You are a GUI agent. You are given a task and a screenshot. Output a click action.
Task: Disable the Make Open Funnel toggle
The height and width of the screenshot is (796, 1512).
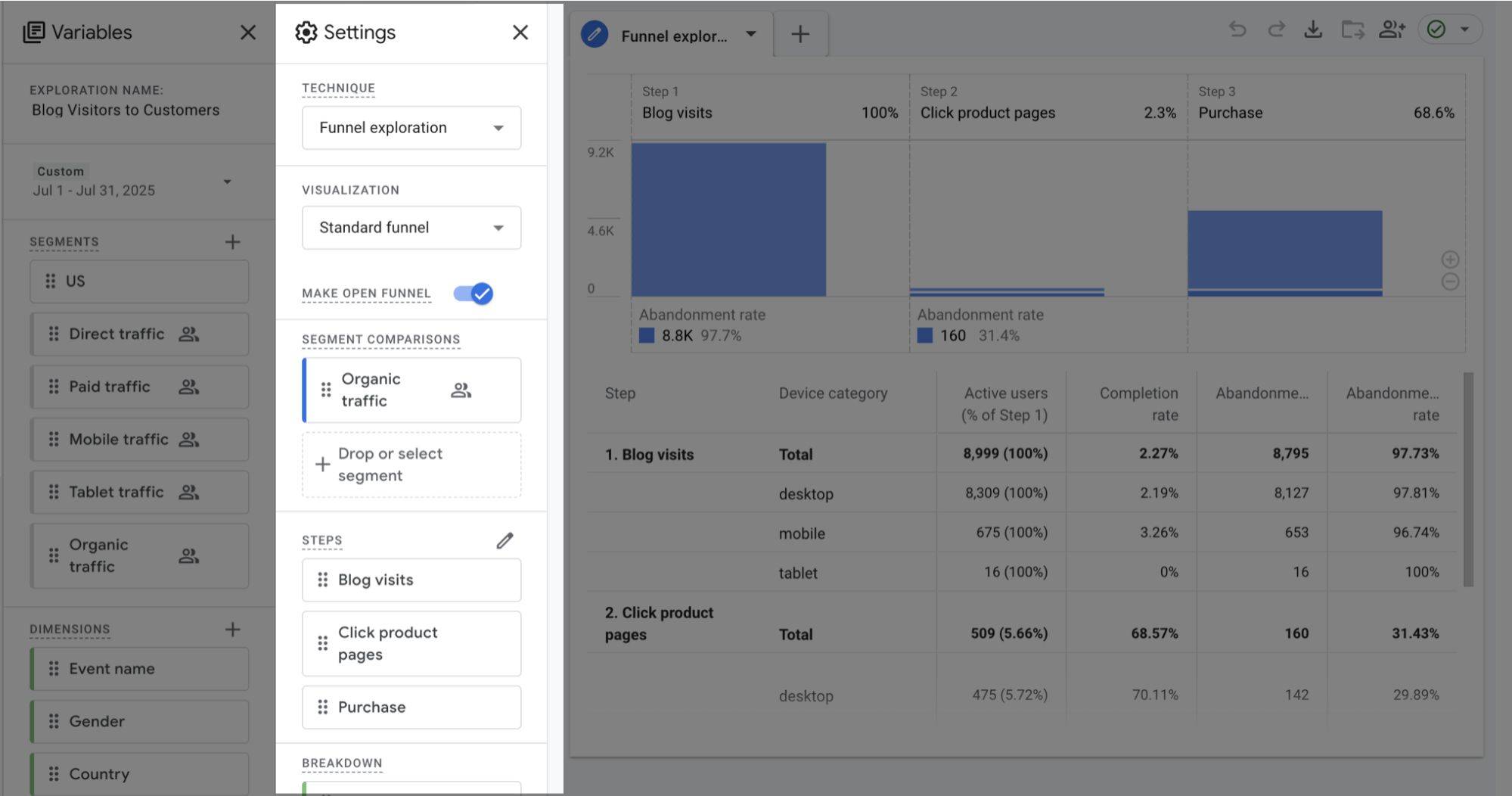pyautogui.click(x=473, y=294)
